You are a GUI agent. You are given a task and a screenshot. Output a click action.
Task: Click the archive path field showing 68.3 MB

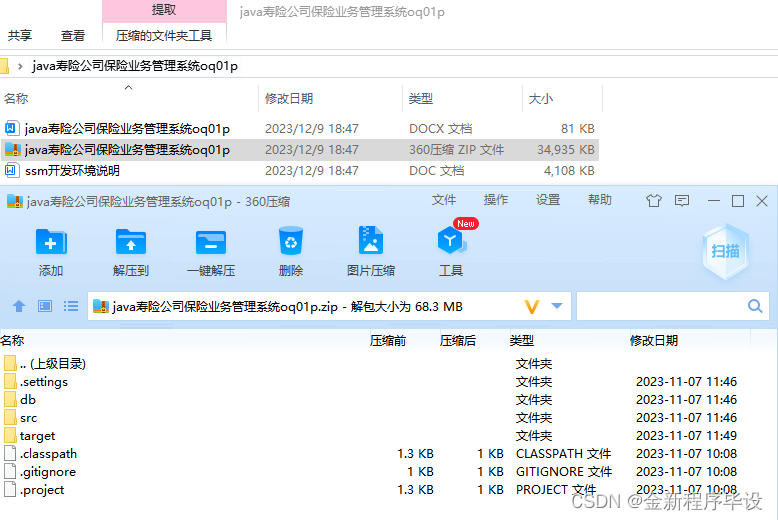pos(329,306)
